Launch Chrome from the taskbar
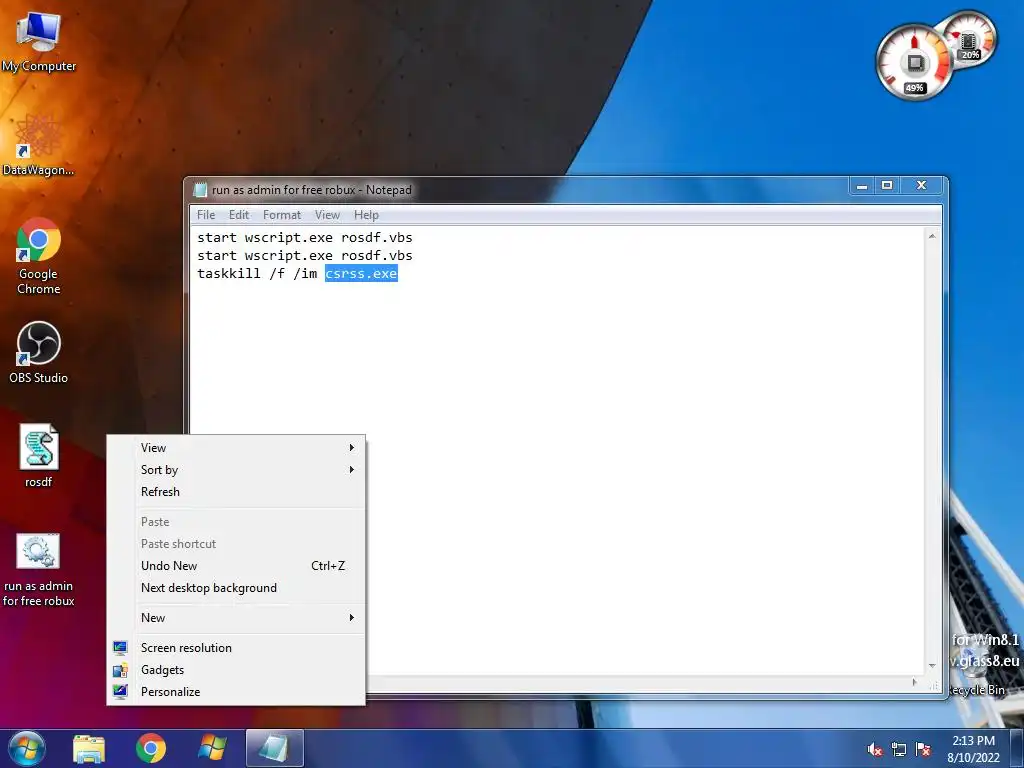Screen dimensions: 1024x768 point(151,748)
